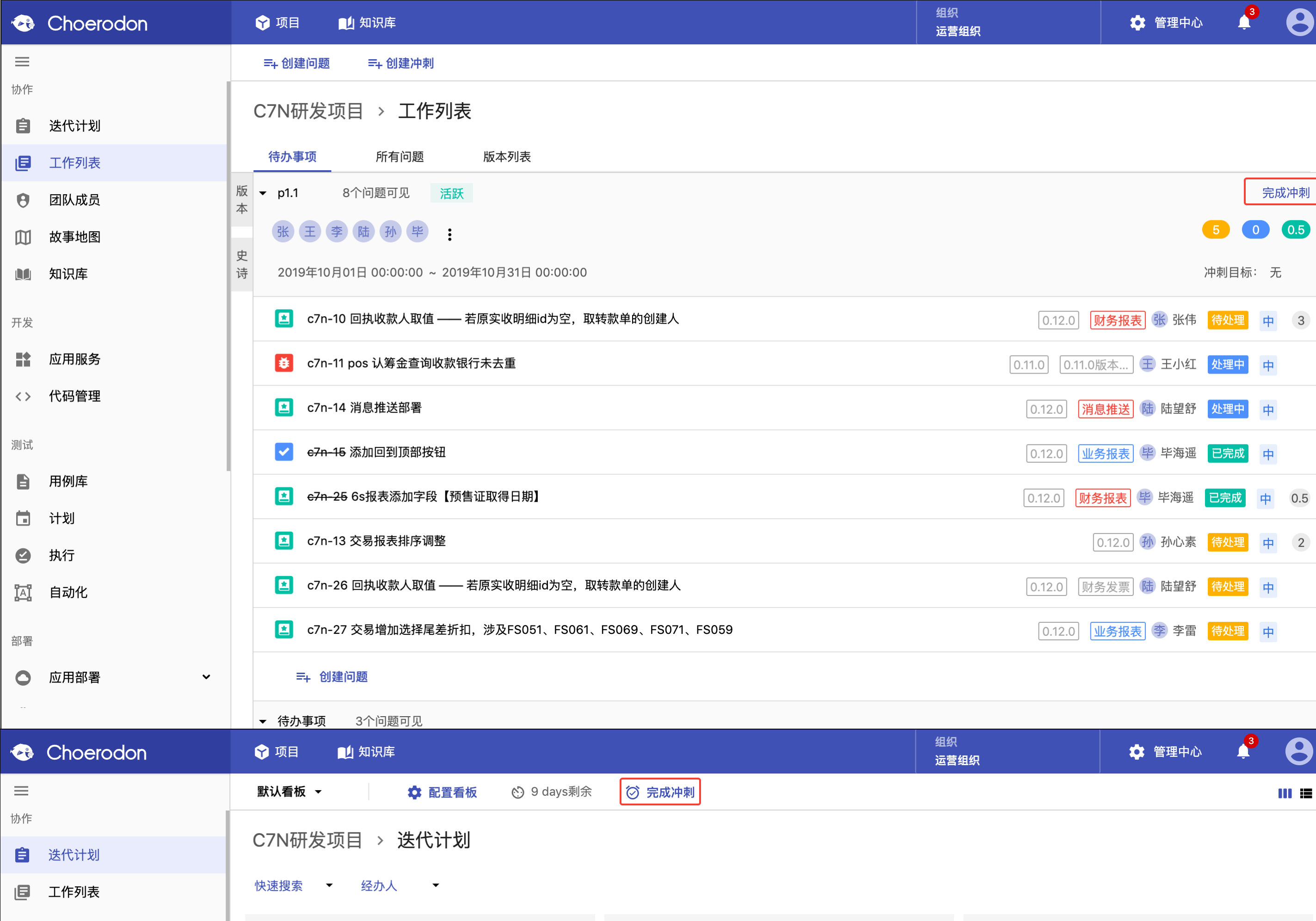This screenshot has height=921, width=1316.
Task: Click 完成冲刺 in board toolbar
Action: [x=660, y=792]
